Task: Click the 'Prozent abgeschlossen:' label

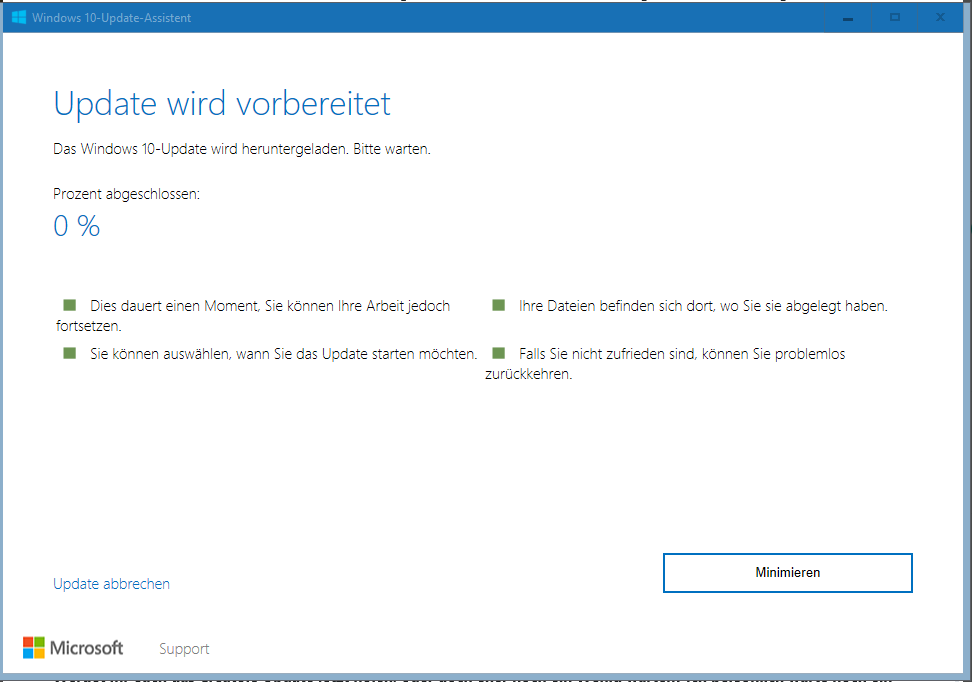Action: 126,194
